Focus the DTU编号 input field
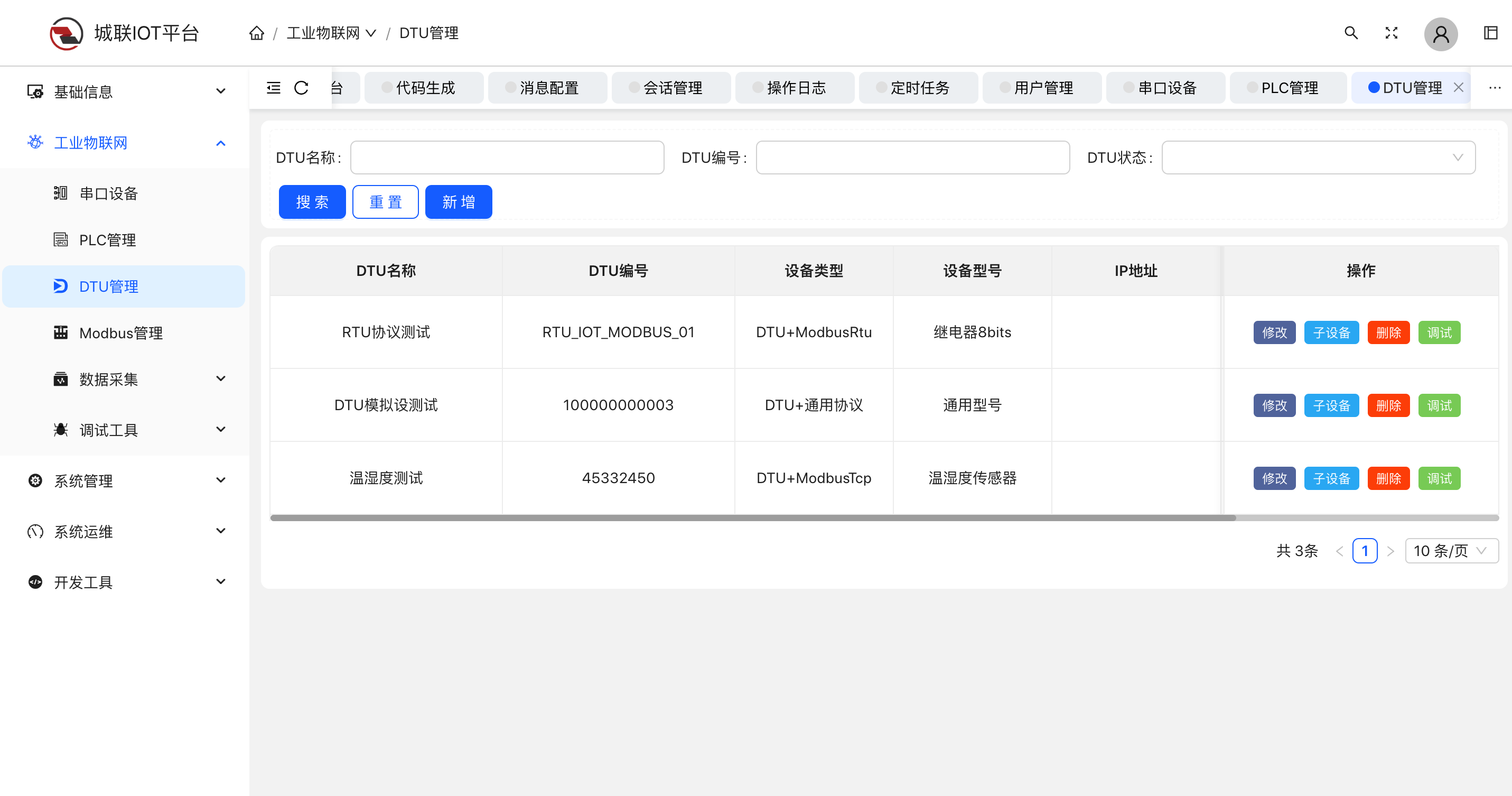 tap(913, 158)
